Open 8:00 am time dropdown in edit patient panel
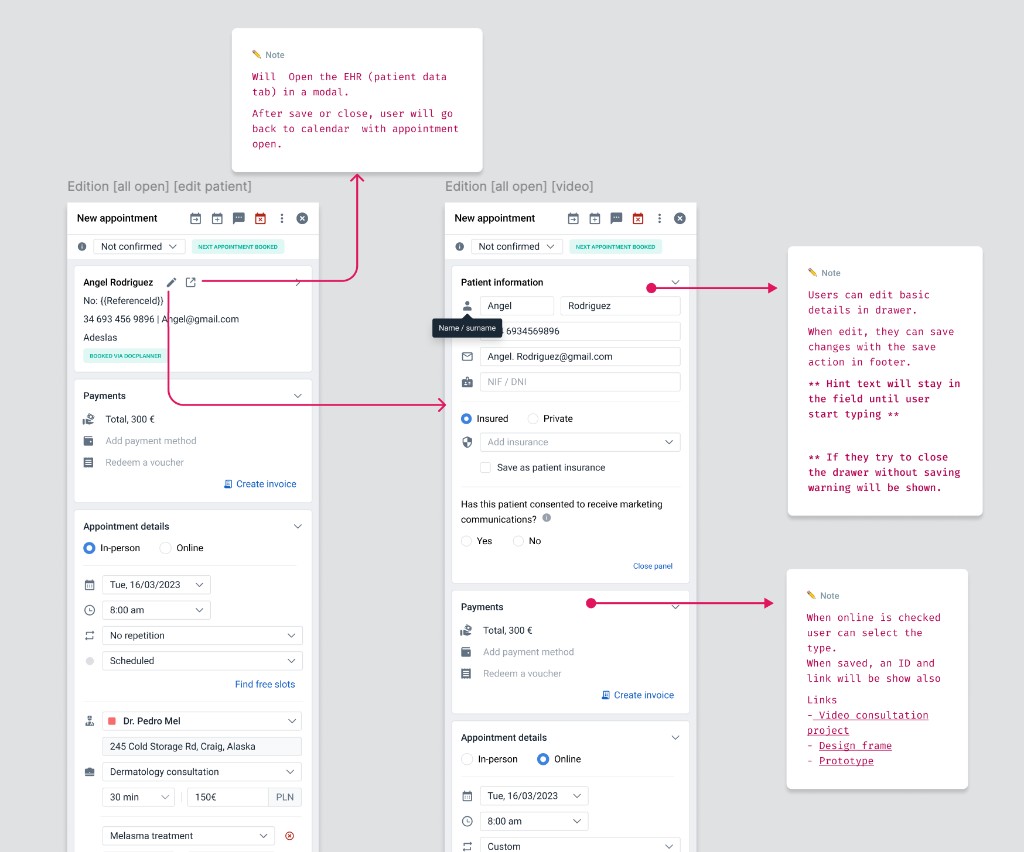 click(156, 610)
